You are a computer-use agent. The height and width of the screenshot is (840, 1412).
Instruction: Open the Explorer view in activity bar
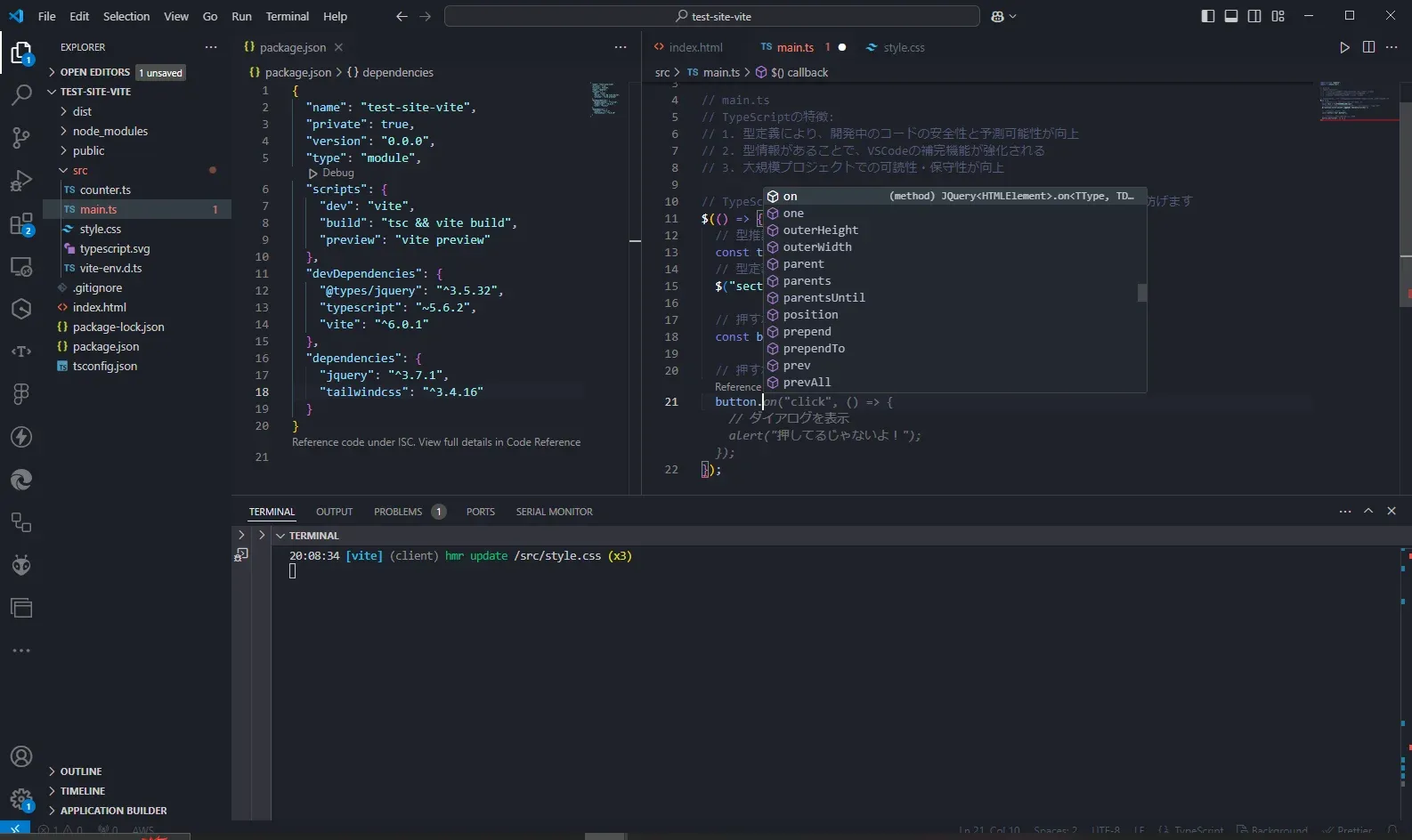21,53
